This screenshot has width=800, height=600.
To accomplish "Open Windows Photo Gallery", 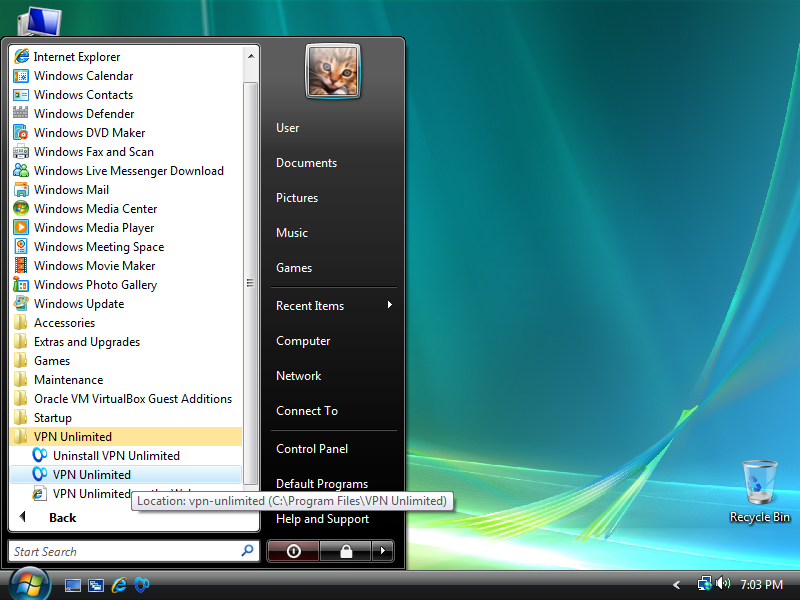I will pyautogui.click(x=126, y=285).
